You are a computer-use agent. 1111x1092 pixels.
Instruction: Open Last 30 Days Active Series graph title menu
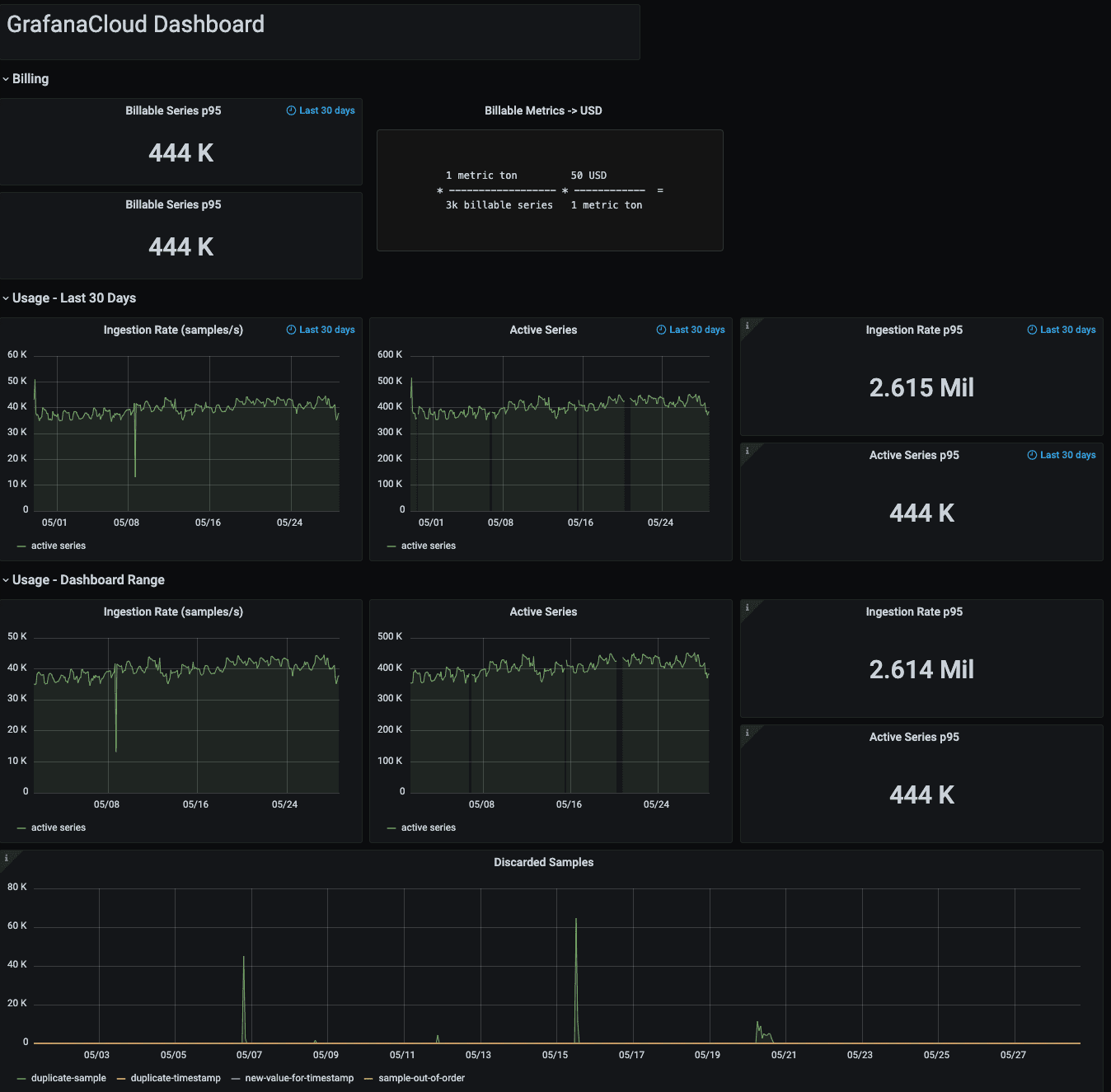pyautogui.click(x=543, y=330)
